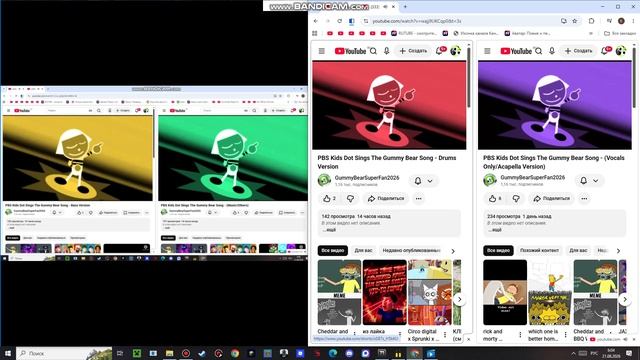Image resolution: width=640 pixels, height=360 pixels.
Task: Open Windows Start menu
Action: tap(8, 353)
